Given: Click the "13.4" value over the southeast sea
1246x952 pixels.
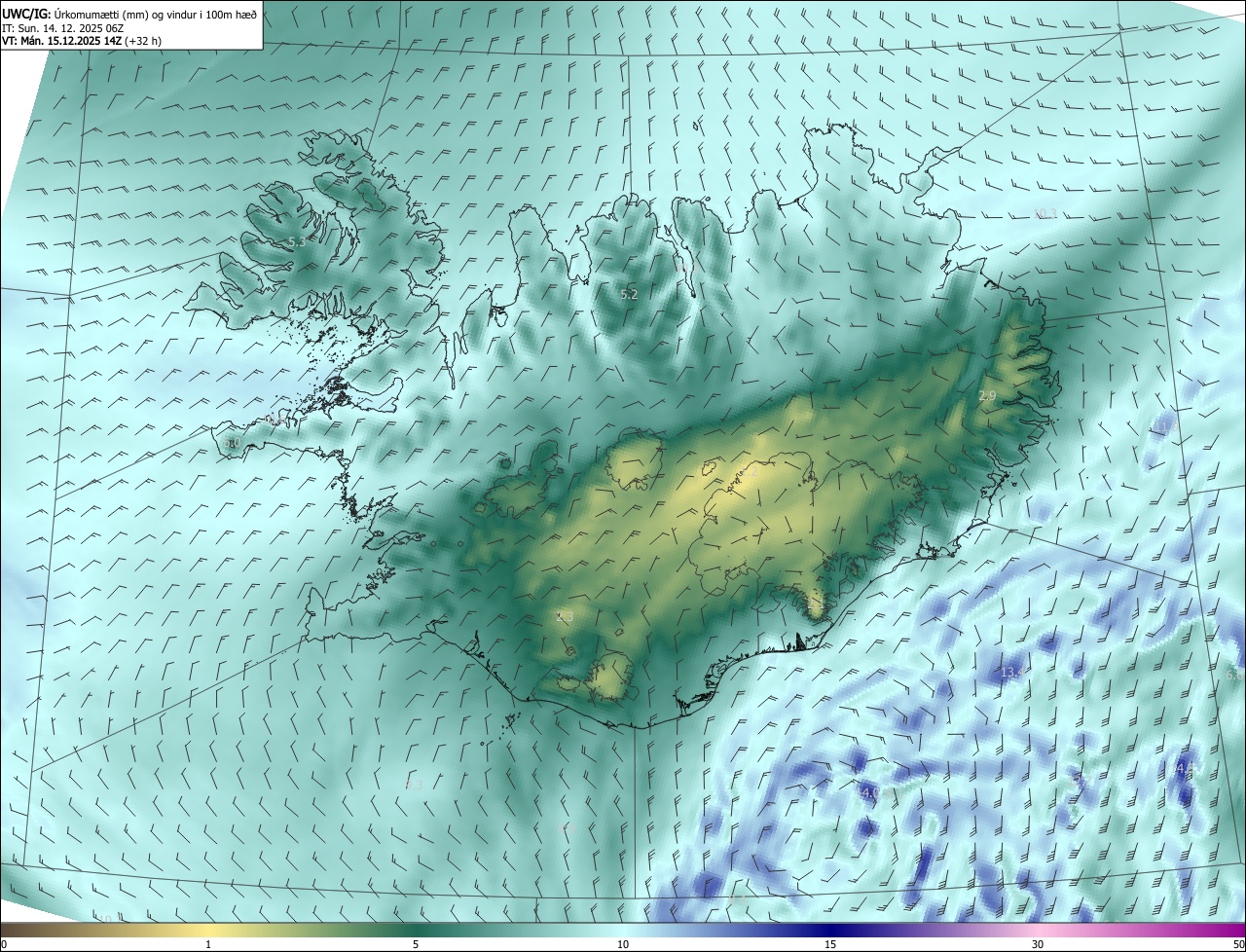Looking at the screenshot, I should 1011,674.
